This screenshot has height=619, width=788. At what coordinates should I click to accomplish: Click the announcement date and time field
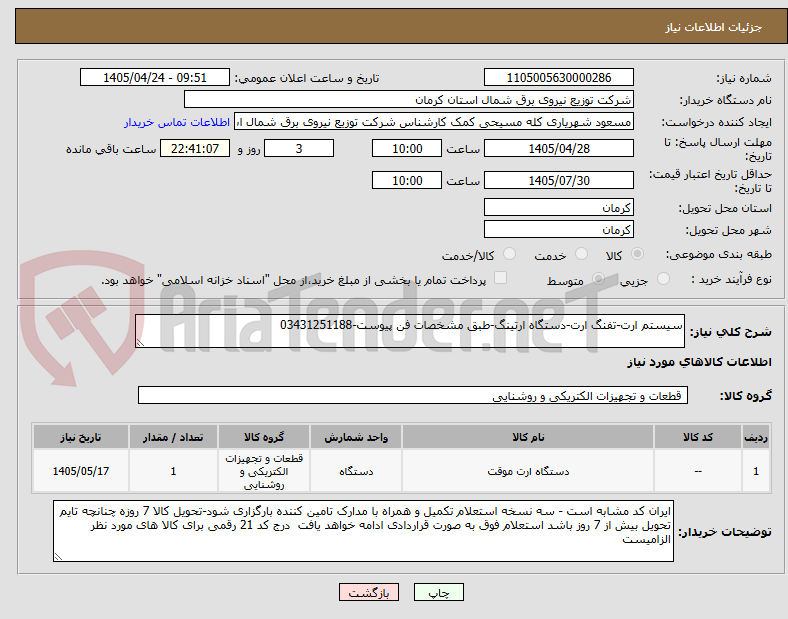tap(155, 77)
